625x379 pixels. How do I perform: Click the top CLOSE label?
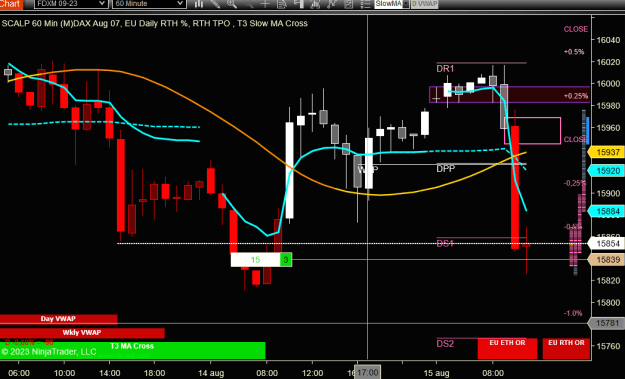tap(576, 29)
